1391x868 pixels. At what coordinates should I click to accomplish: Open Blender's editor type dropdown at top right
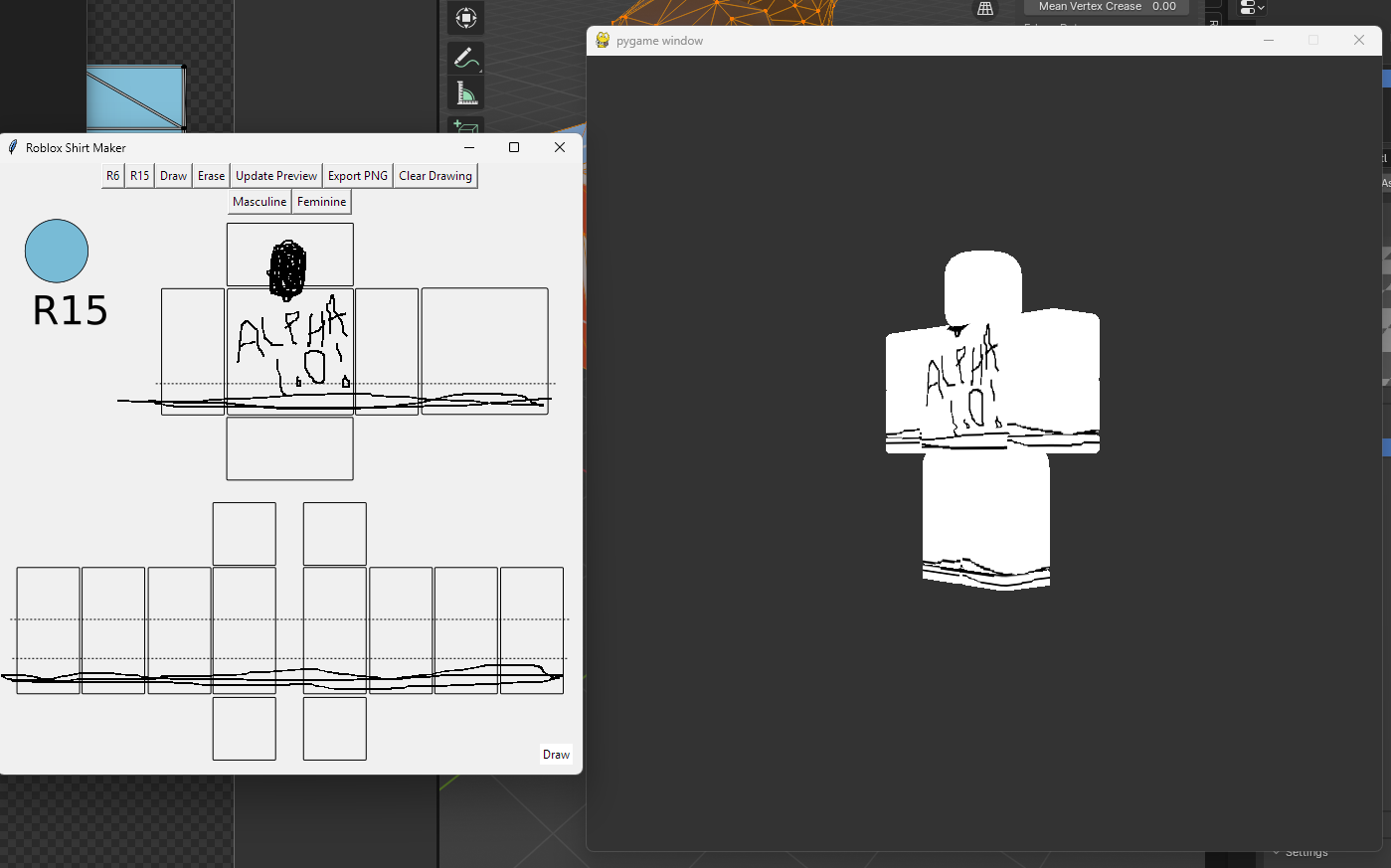[x=1252, y=8]
